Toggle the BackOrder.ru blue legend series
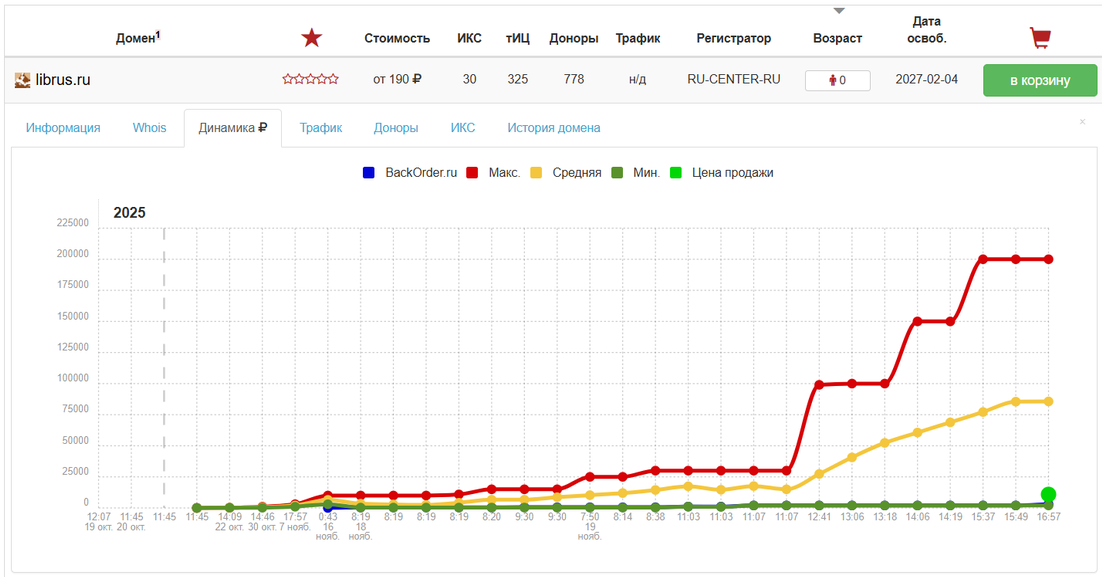The height and width of the screenshot is (577, 1102). (x=368, y=173)
